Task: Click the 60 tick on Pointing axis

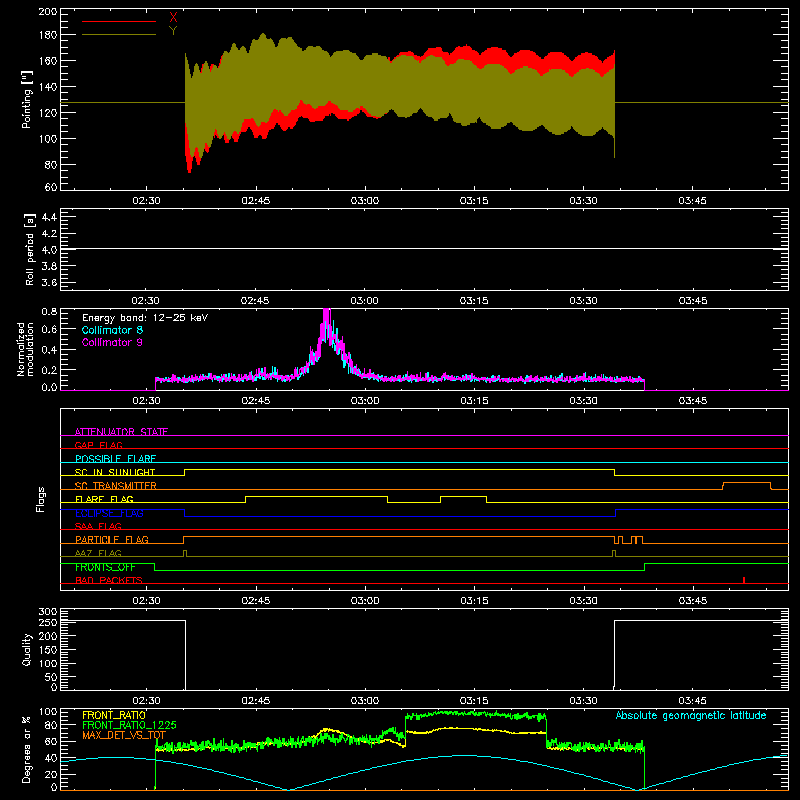Action: coord(51,187)
